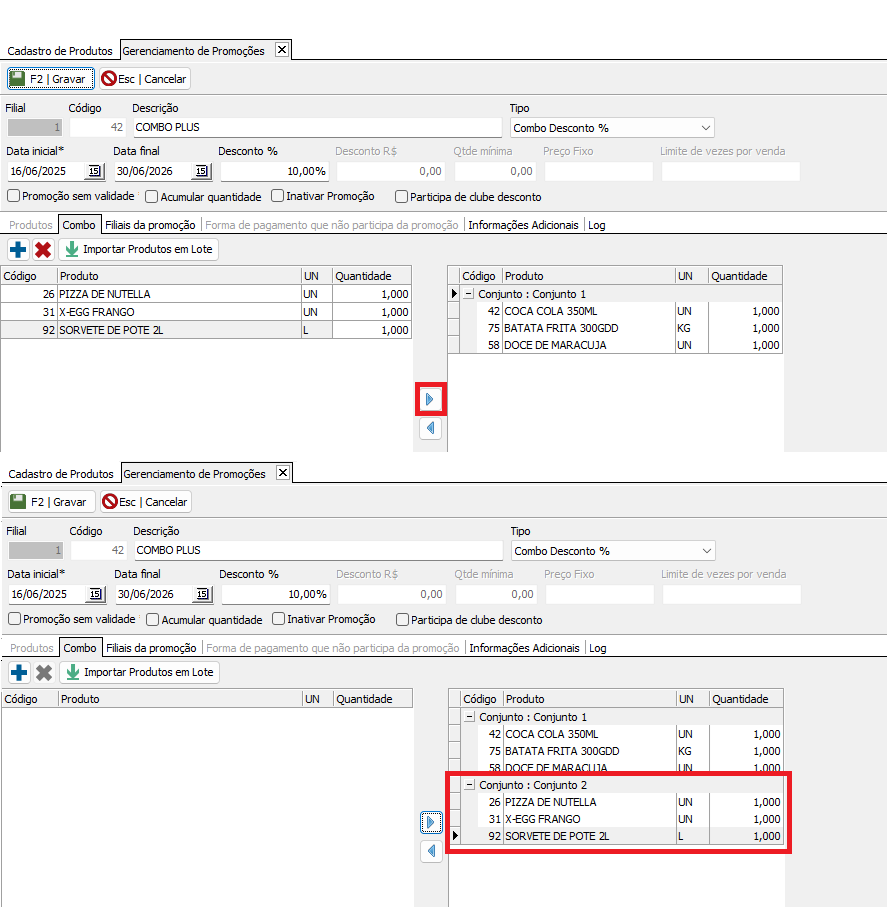Open 'Informações Adicionais' tab in the upper screenshot
The height and width of the screenshot is (908, 887).
tap(524, 225)
